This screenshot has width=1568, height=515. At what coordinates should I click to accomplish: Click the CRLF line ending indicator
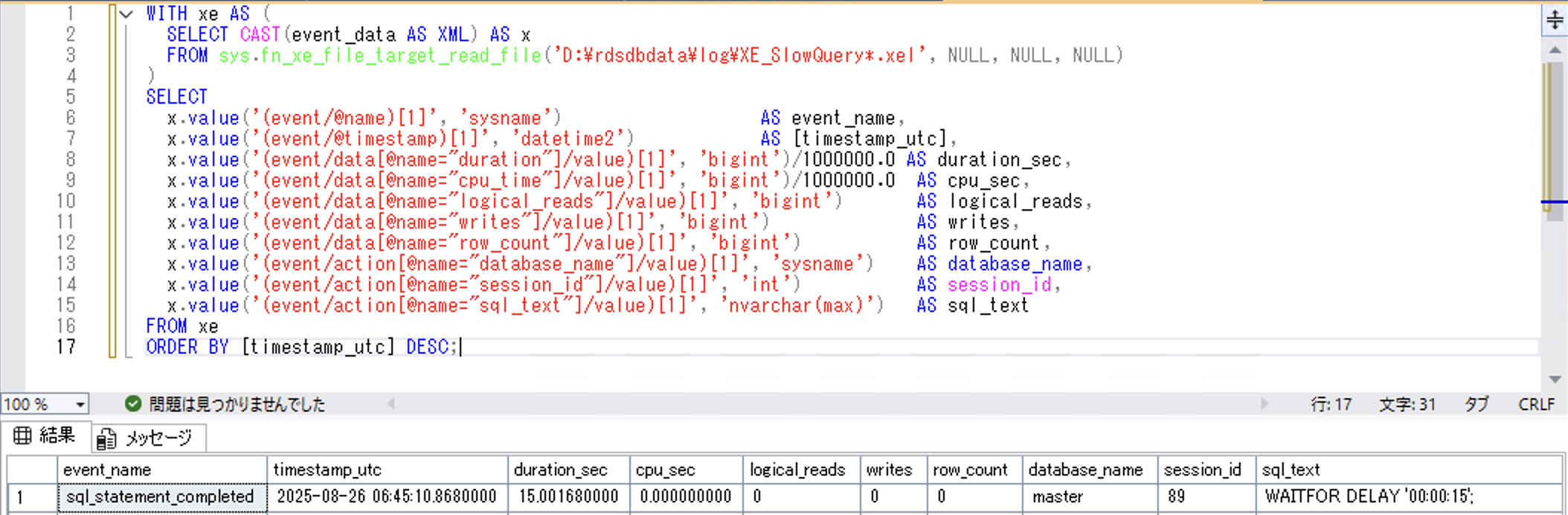click(1537, 404)
